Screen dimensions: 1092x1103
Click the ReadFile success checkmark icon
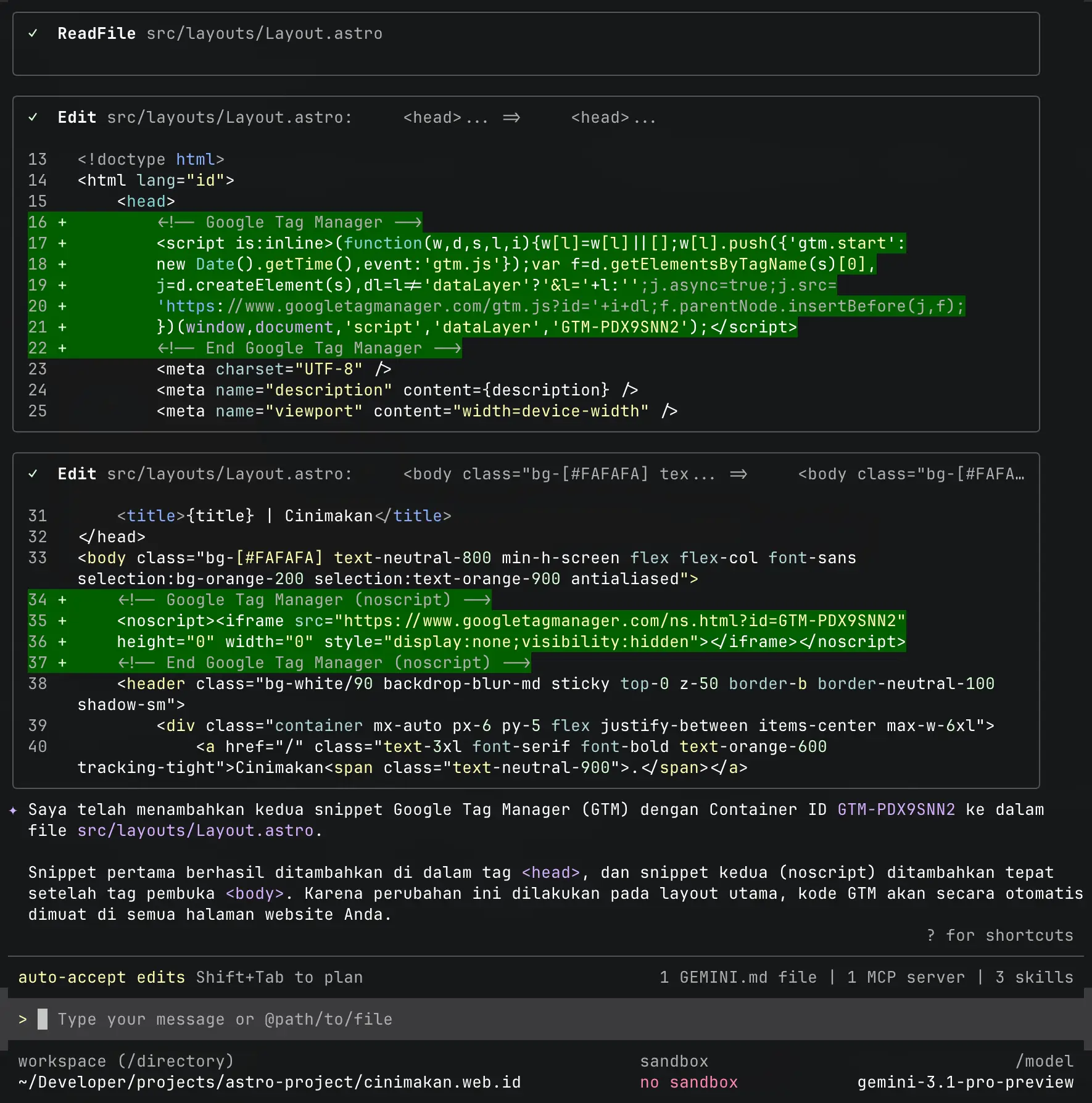[x=33, y=33]
